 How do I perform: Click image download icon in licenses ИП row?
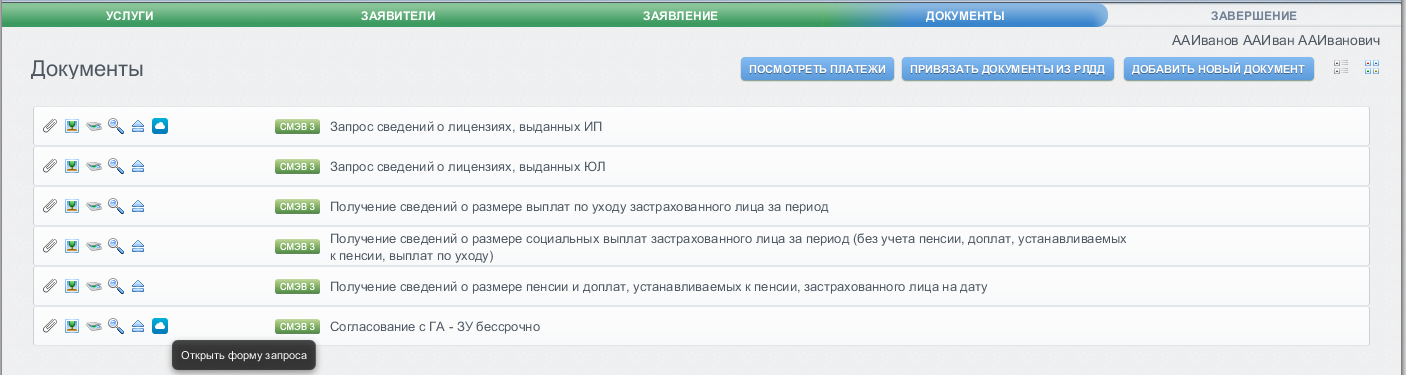72,126
